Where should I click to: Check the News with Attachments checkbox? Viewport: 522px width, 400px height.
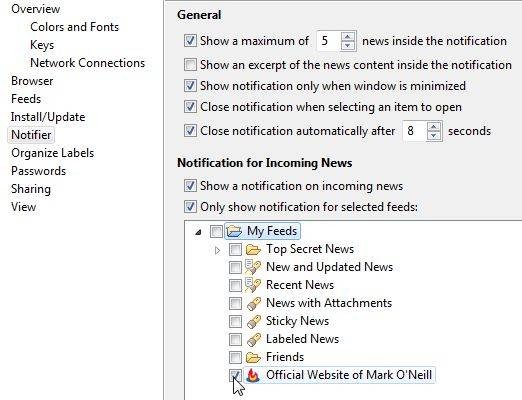pos(235,303)
